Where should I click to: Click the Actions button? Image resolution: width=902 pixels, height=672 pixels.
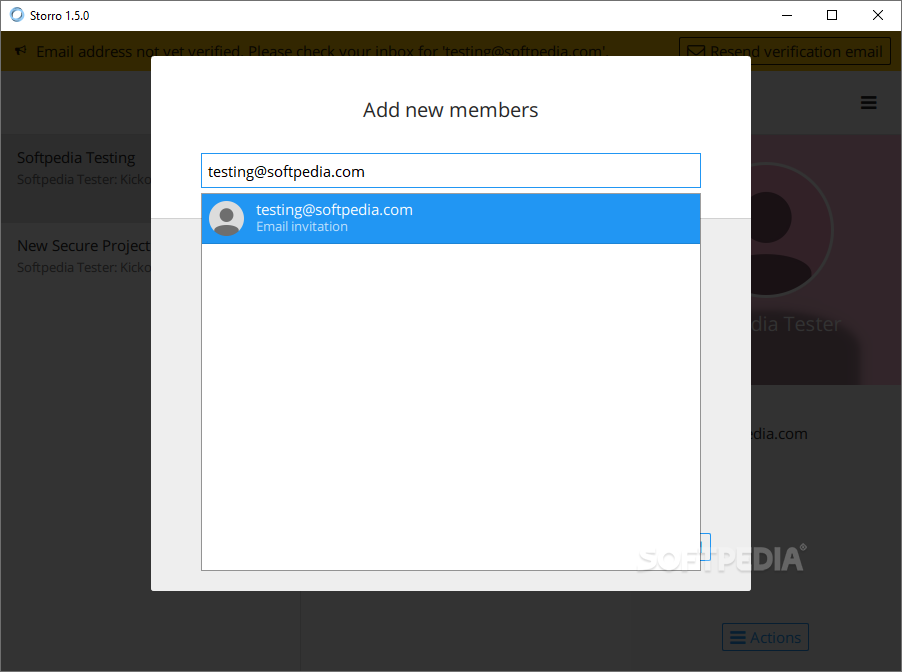pos(765,637)
